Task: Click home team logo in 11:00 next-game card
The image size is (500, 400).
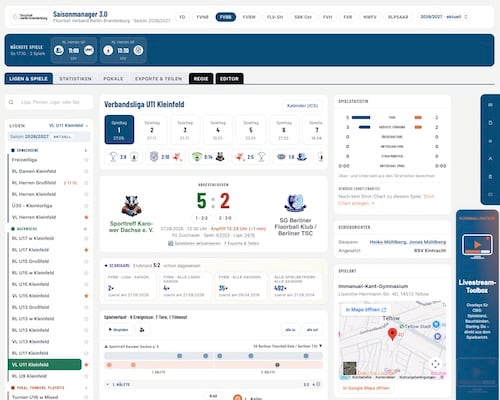Action: tap(59, 50)
